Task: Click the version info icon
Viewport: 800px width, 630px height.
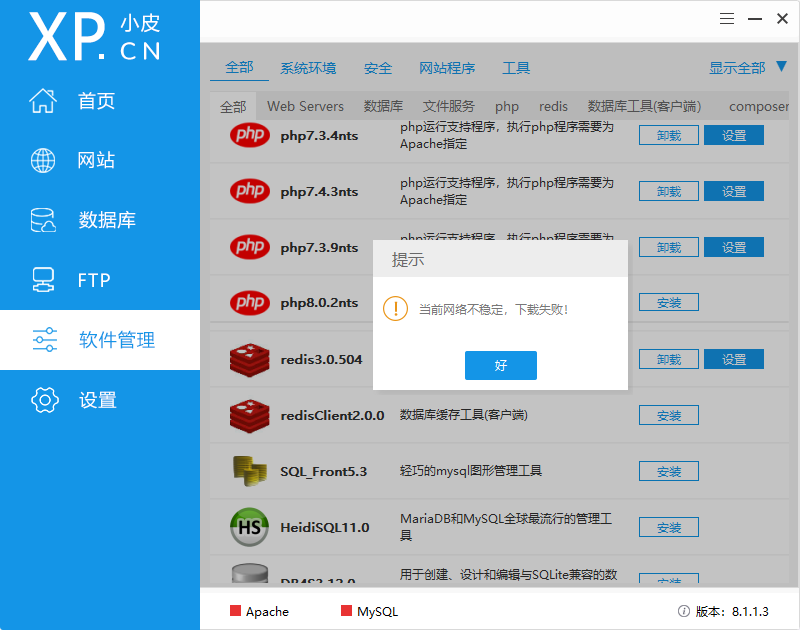Action: [684, 611]
